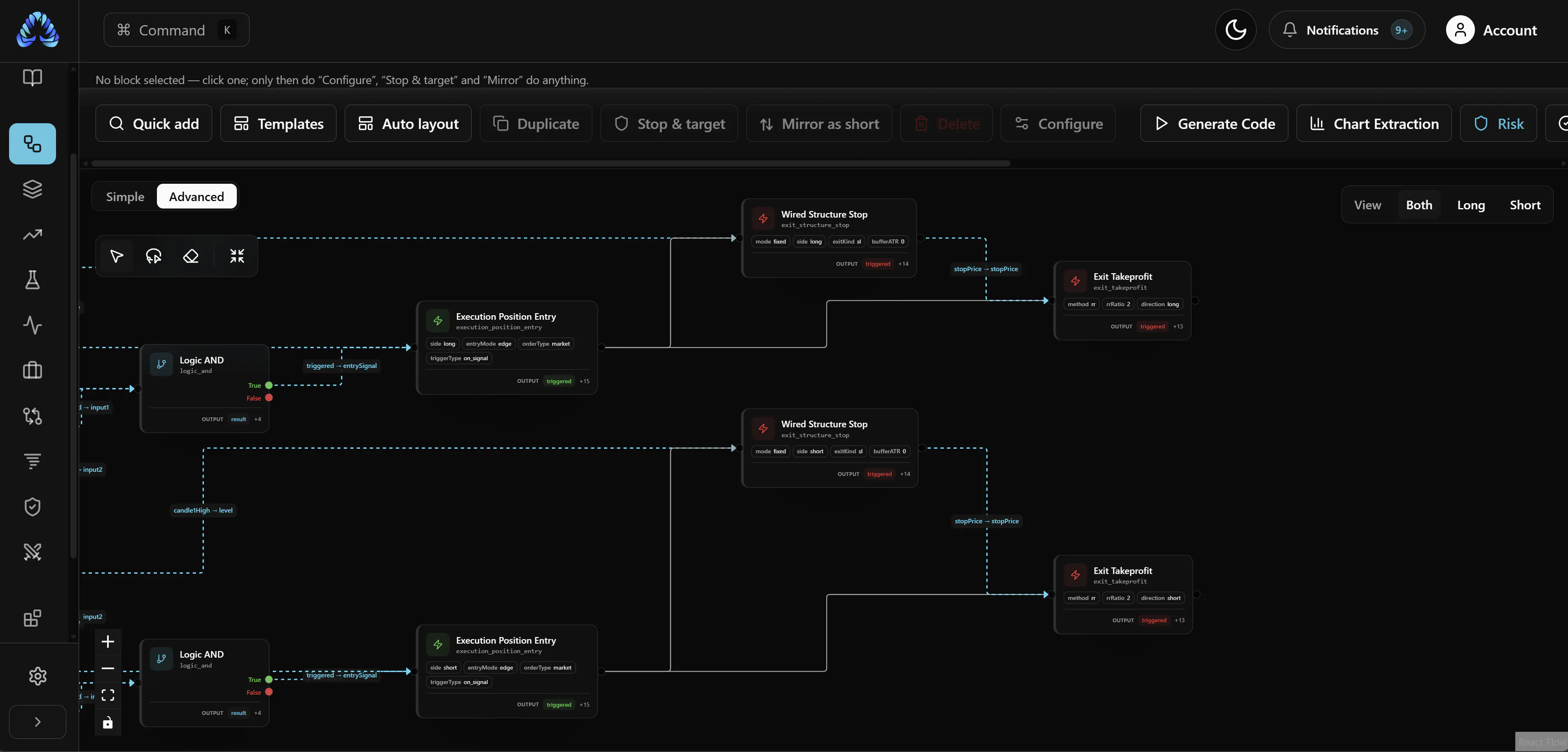Click the trending chart sidebar icon
Viewport: 1568px width, 752px height.
pyautogui.click(x=32, y=234)
